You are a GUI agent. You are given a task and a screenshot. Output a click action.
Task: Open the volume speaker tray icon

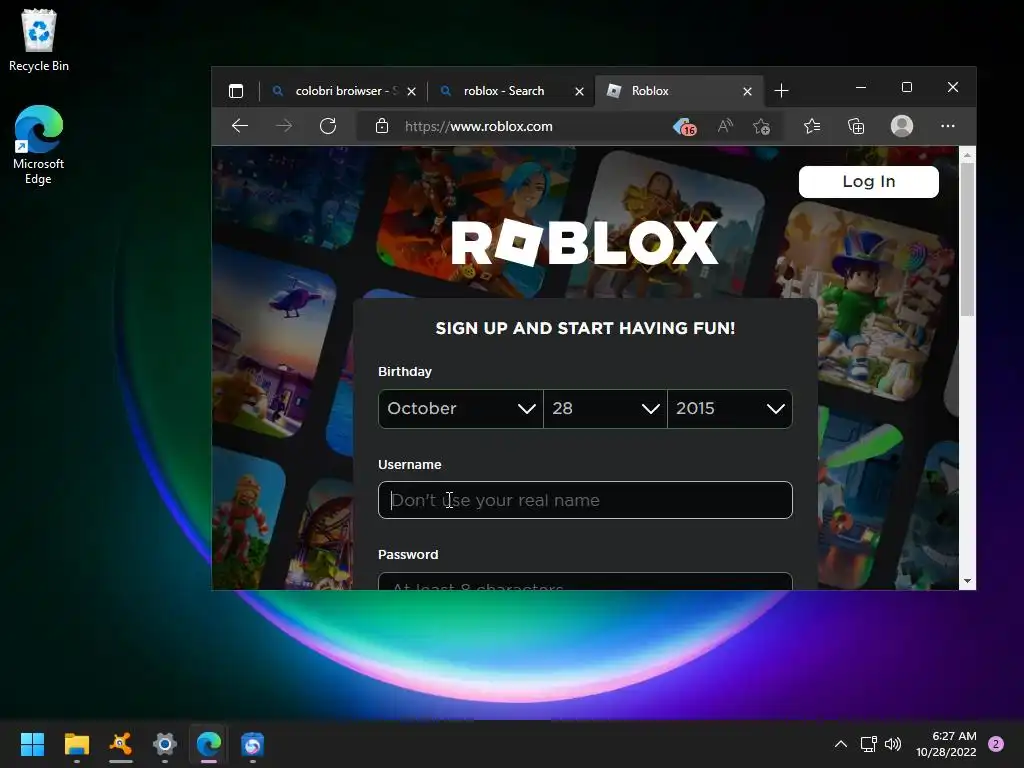point(893,744)
